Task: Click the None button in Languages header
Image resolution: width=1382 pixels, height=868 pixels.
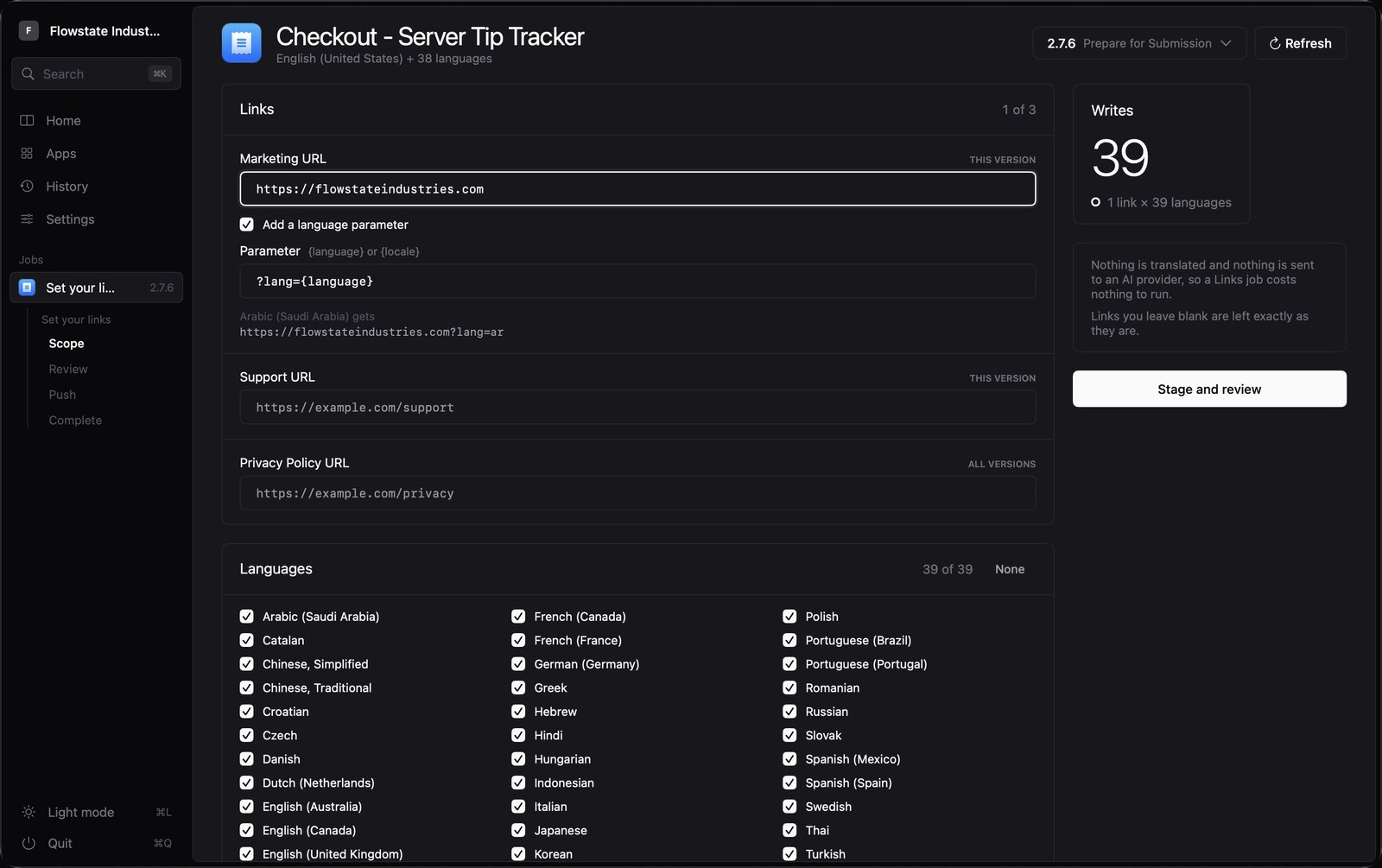Action: coord(1010,569)
